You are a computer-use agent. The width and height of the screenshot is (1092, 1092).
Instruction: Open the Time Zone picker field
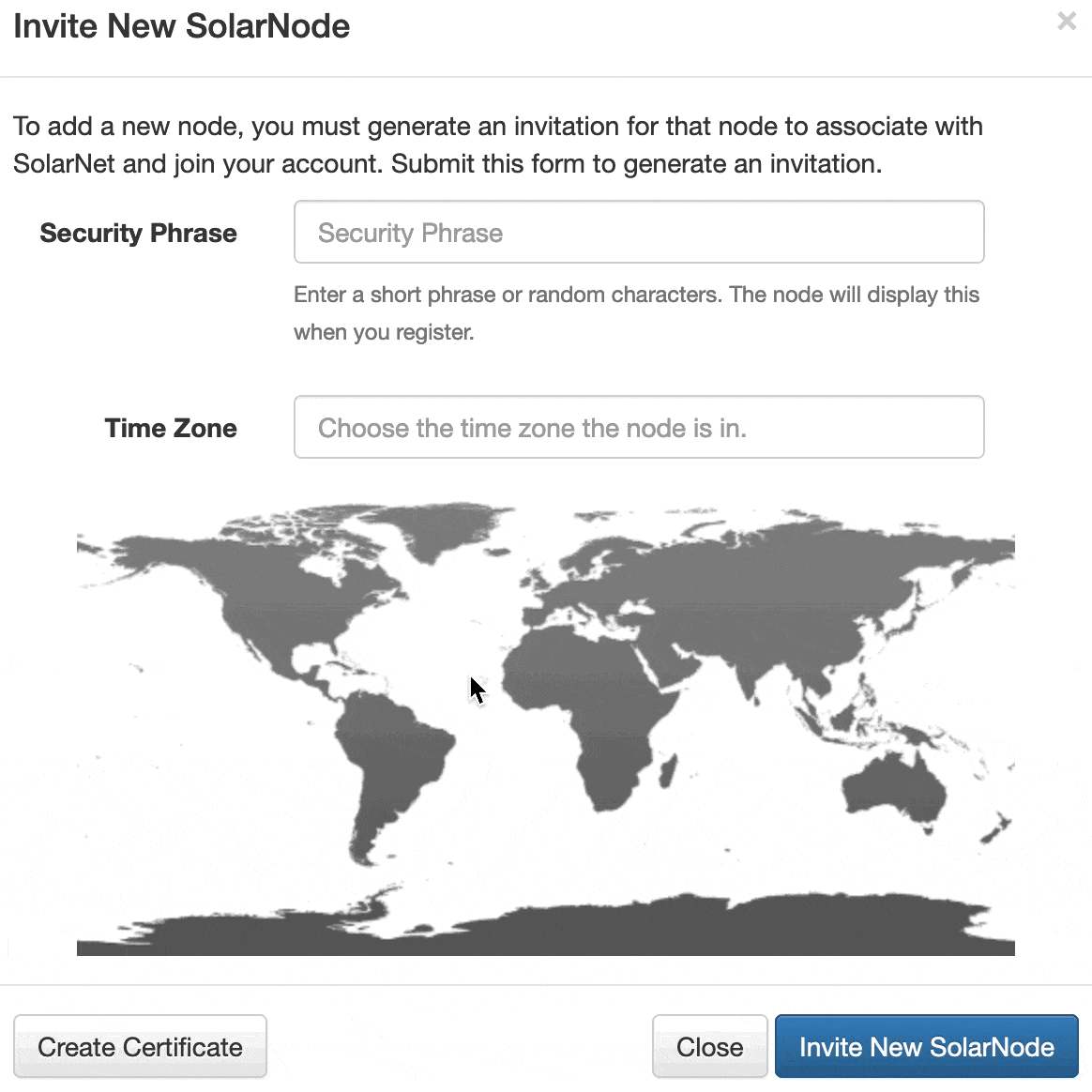click(638, 427)
